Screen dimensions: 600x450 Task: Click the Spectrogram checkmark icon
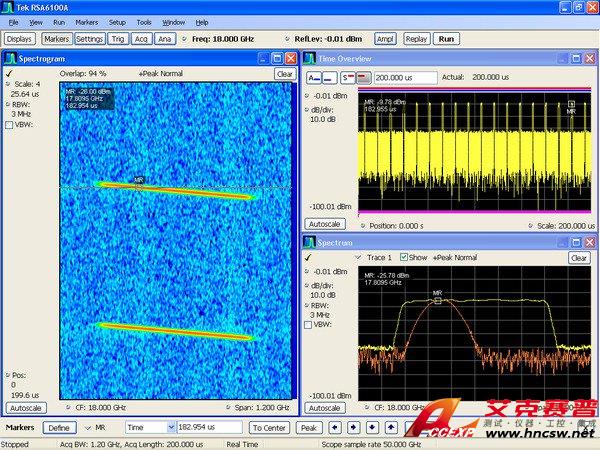point(9,74)
